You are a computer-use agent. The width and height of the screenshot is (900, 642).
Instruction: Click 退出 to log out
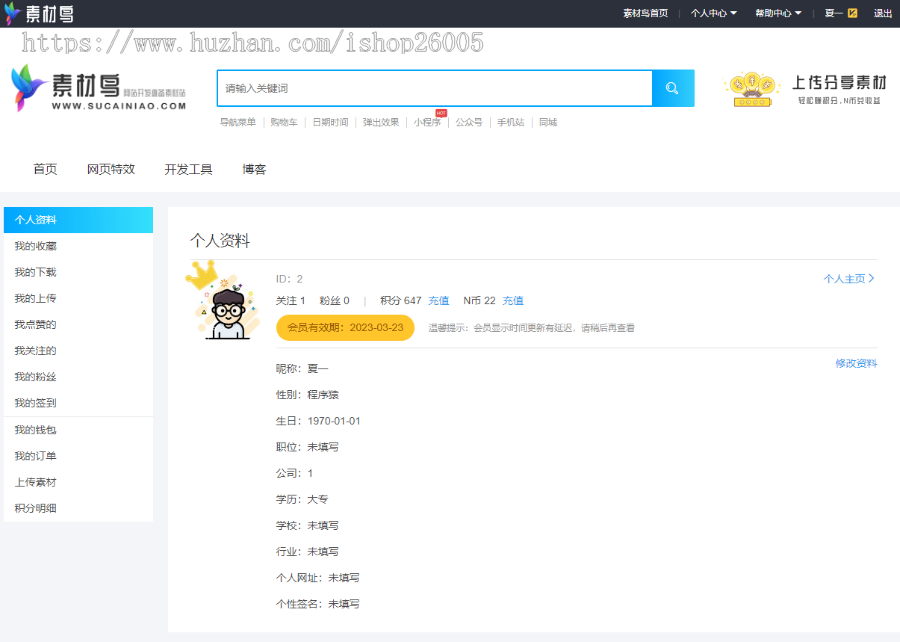(883, 13)
